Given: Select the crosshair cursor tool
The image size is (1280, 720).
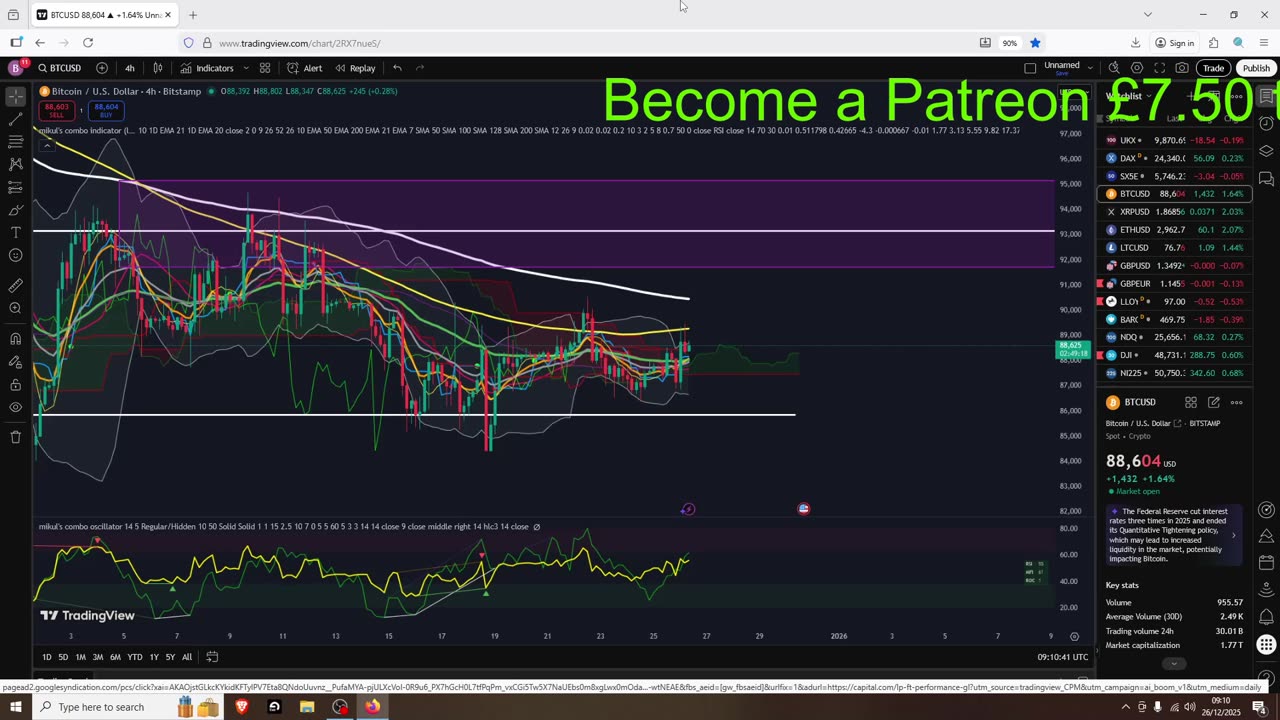Looking at the screenshot, I should point(15,97).
